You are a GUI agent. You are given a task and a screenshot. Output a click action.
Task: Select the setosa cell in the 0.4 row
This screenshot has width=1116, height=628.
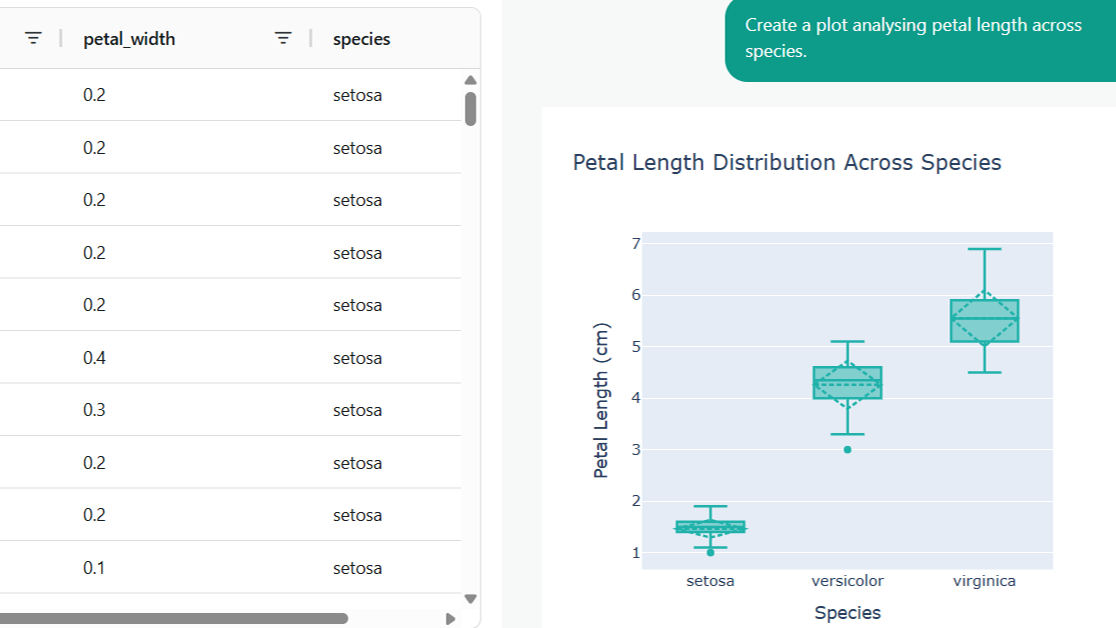(x=358, y=358)
